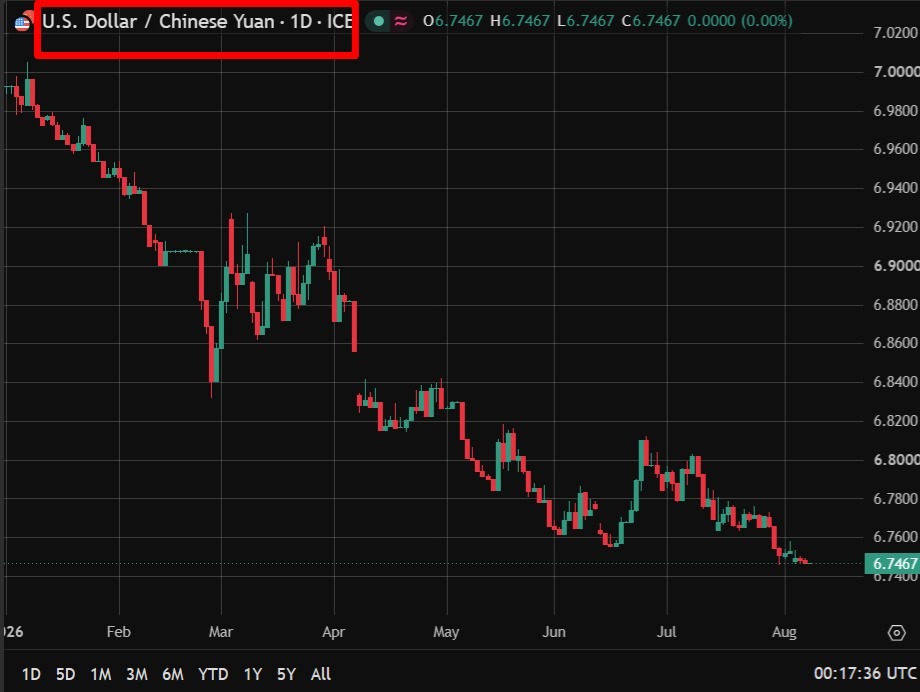920x692 pixels.
Task: Click the Apr label on time axis
Action: point(333,632)
